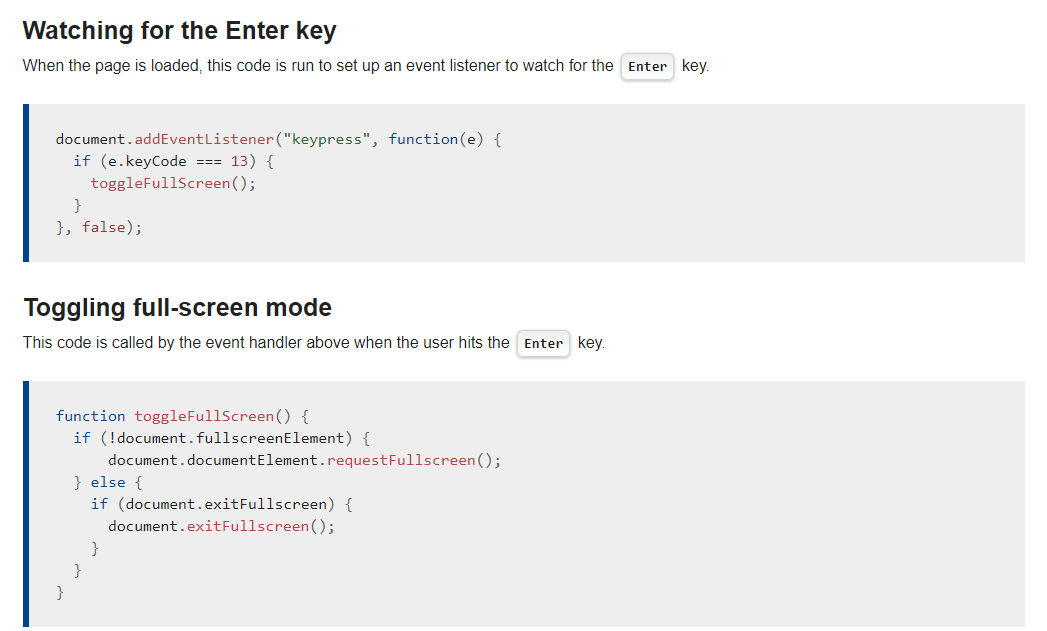Click the Enter key badge in first paragraph
The image size is (1047, 631).
pos(647,67)
